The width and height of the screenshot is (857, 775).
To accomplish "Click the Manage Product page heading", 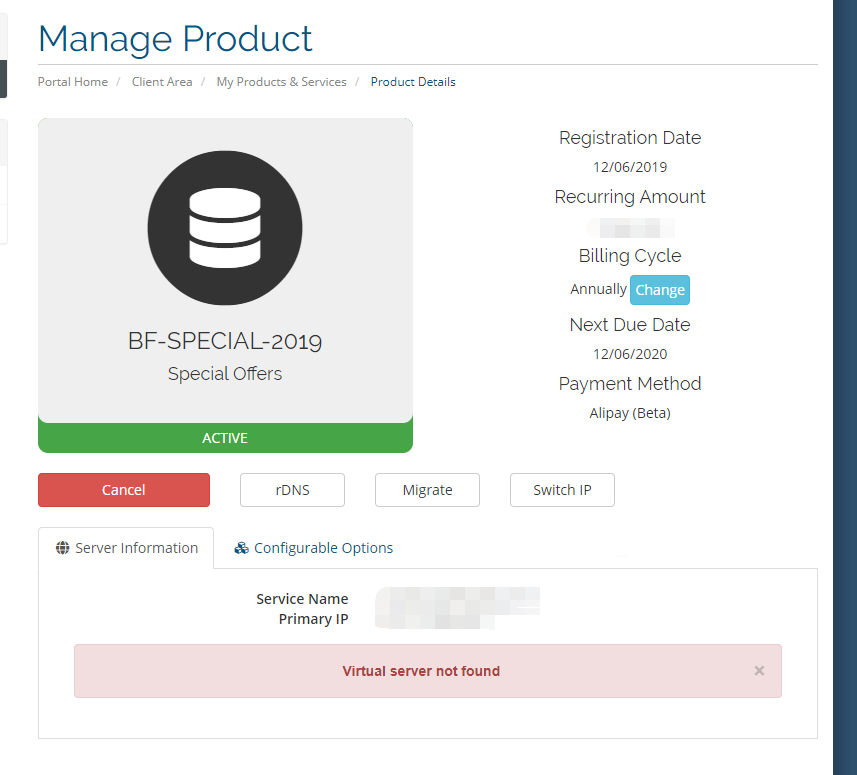I will click(175, 39).
